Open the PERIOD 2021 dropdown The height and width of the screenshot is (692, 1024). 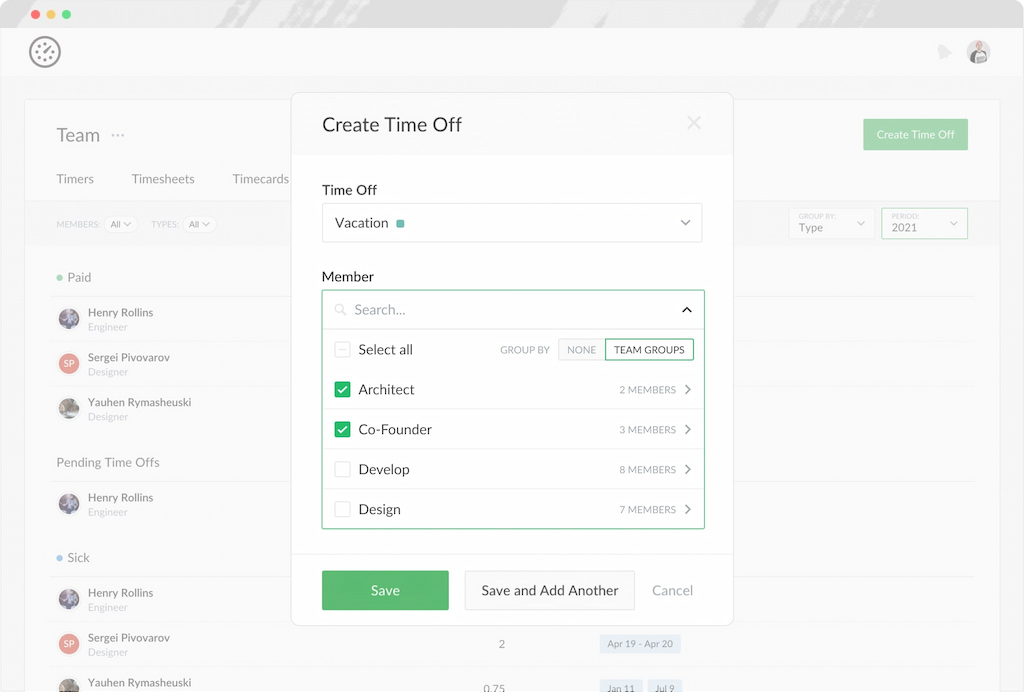coord(923,223)
